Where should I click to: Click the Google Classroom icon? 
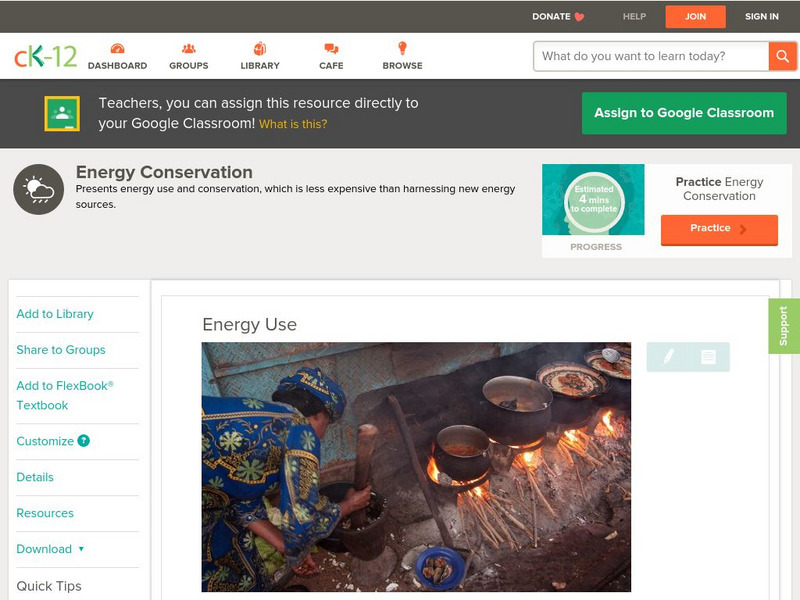point(62,113)
